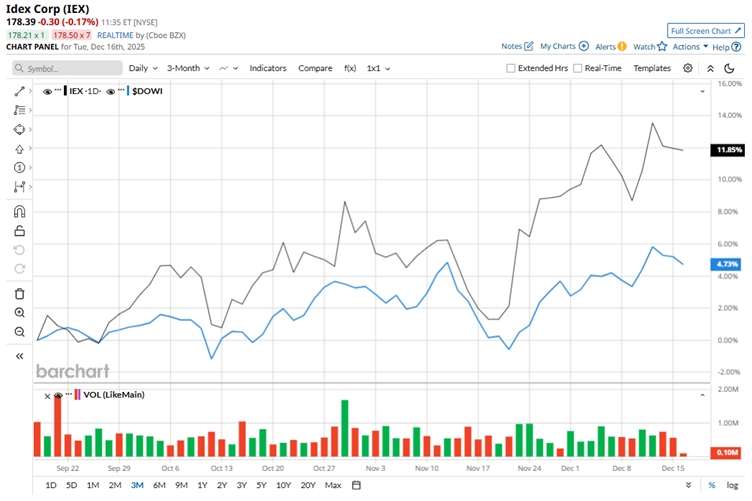This screenshot has height=501, width=752.
Task: Open the Indicators menu
Action: pos(268,68)
